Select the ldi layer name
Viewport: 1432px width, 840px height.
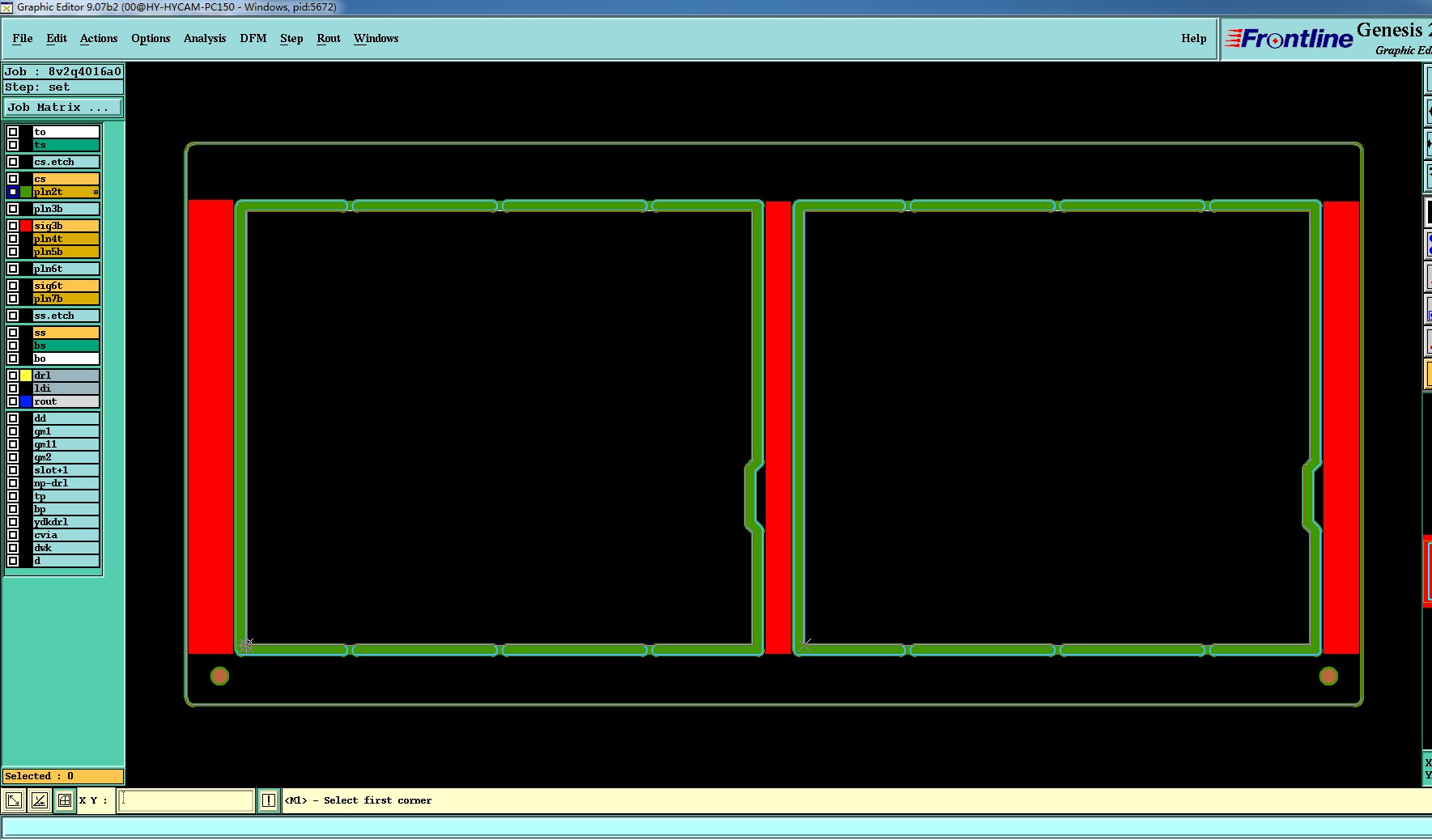66,388
